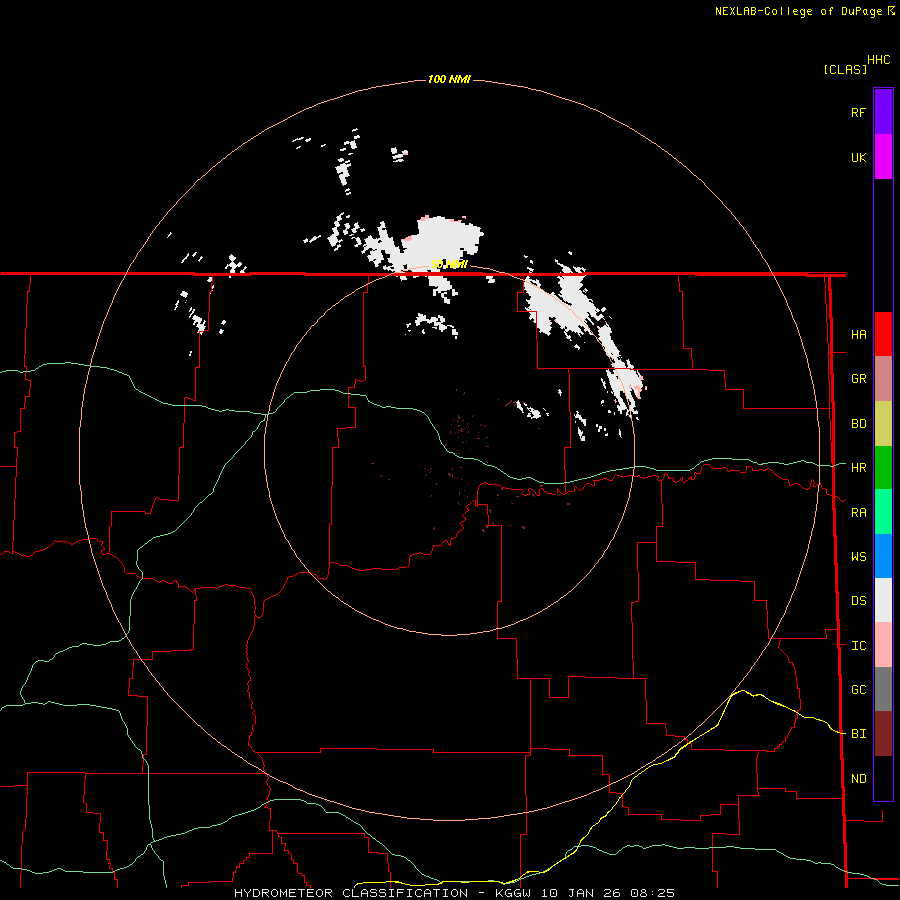Click the BI dark-red legend swatch
The image size is (900, 900).
[883, 734]
